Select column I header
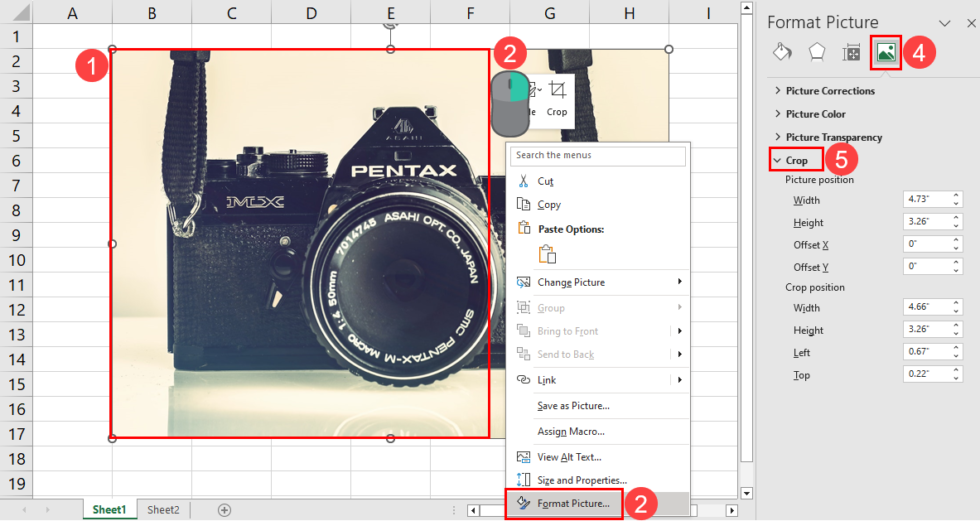 coord(708,13)
